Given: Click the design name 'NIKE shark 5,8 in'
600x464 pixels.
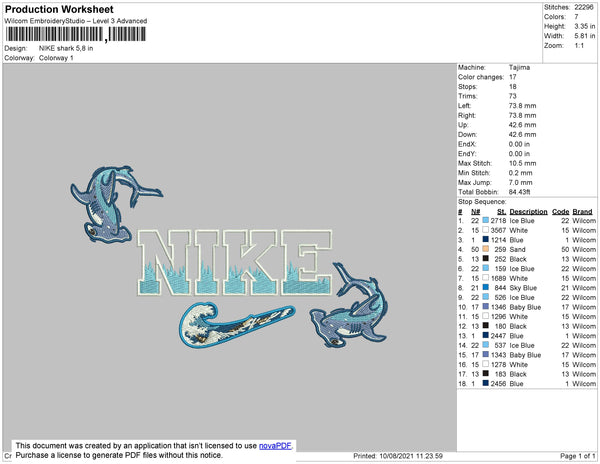Looking at the screenshot, I should tap(66, 48).
